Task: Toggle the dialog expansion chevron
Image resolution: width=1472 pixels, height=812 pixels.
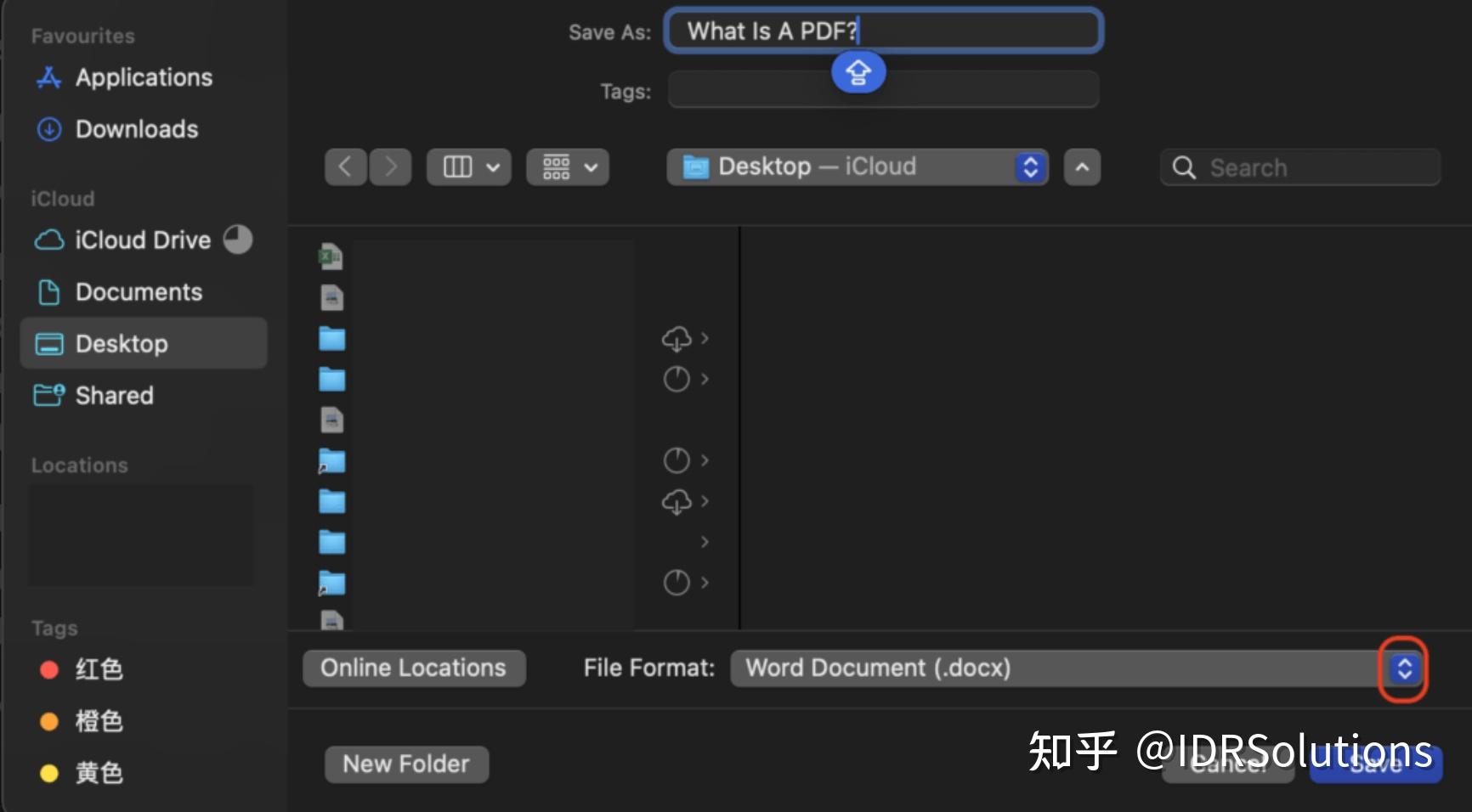Action: tap(1081, 166)
